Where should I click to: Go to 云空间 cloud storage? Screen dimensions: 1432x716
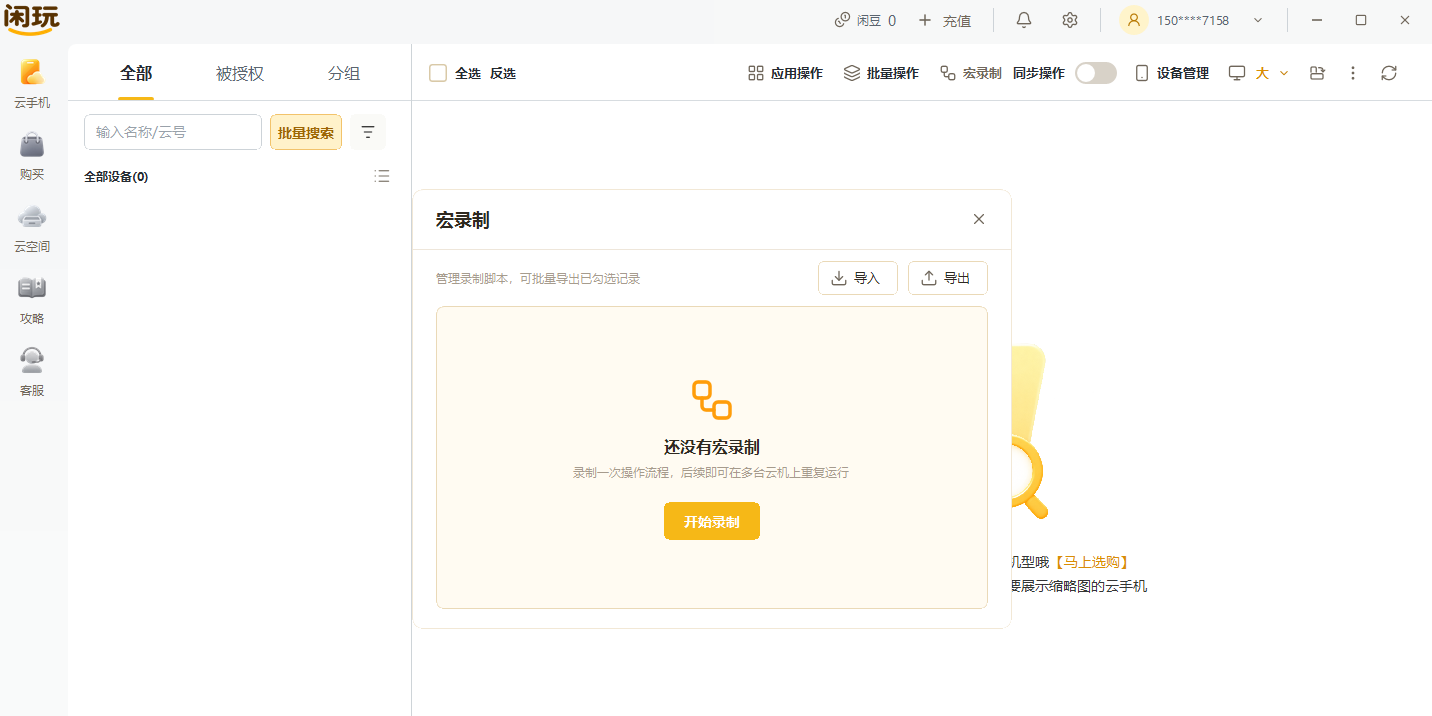[x=32, y=228]
